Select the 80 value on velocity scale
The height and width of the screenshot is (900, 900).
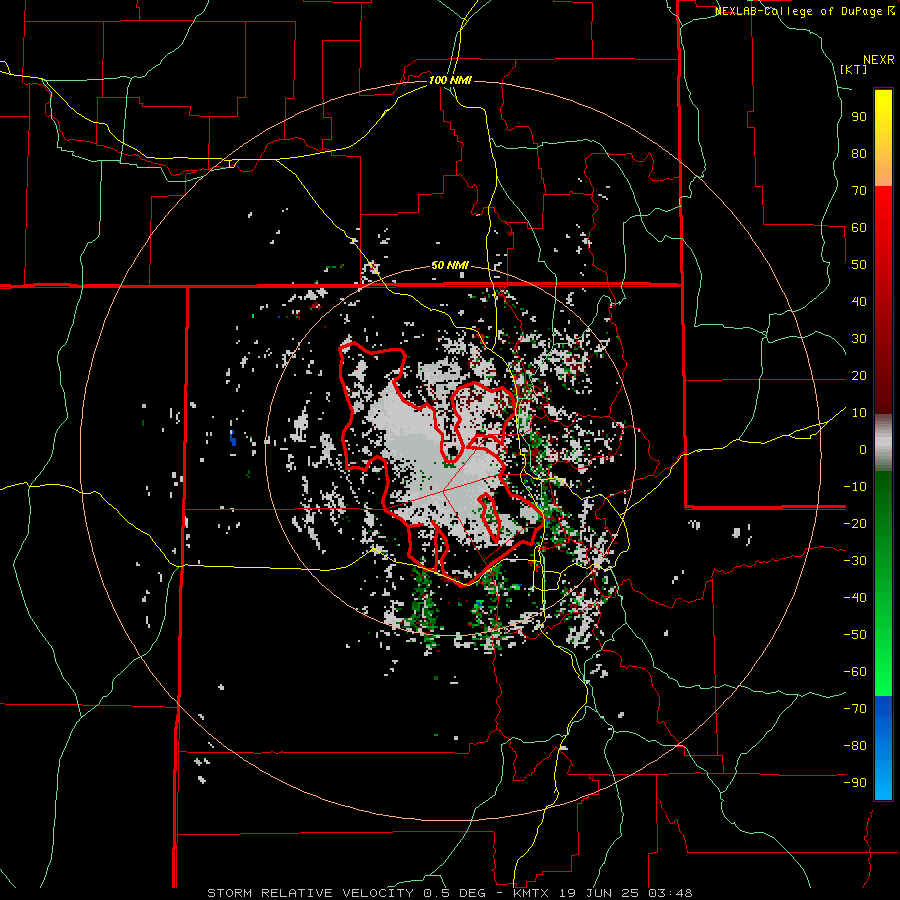click(859, 154)
